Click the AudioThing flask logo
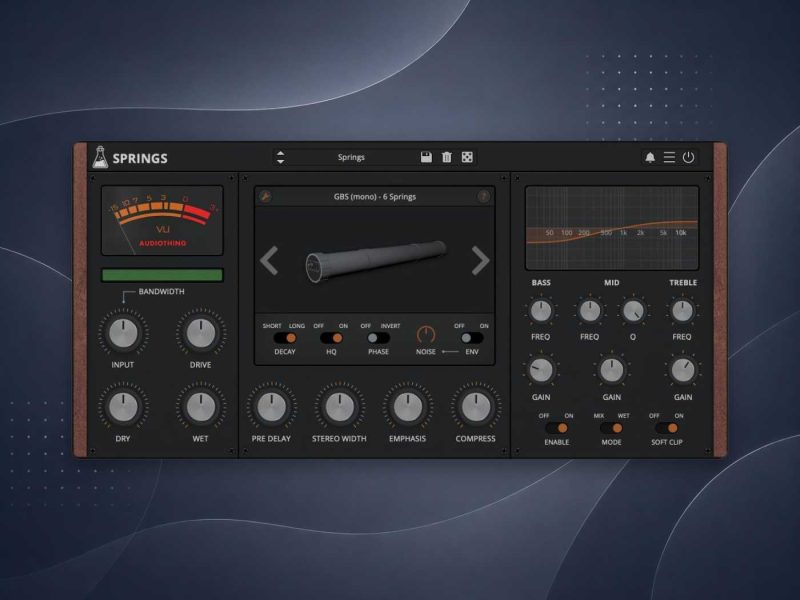This screenshot has height=600, width=800. pyautogui.click(x=100, y=157)
